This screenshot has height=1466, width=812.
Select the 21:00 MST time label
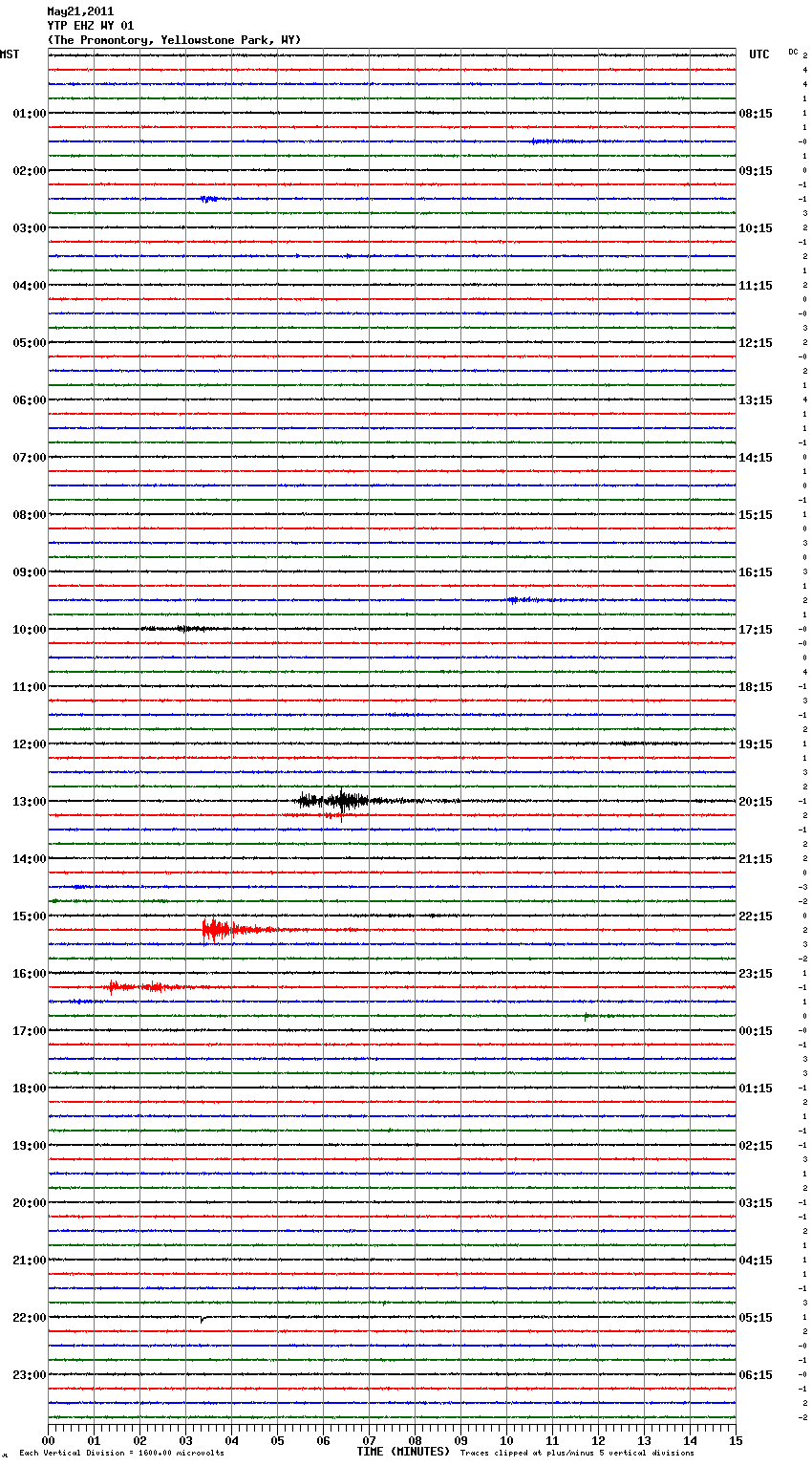click(30, 1261)
